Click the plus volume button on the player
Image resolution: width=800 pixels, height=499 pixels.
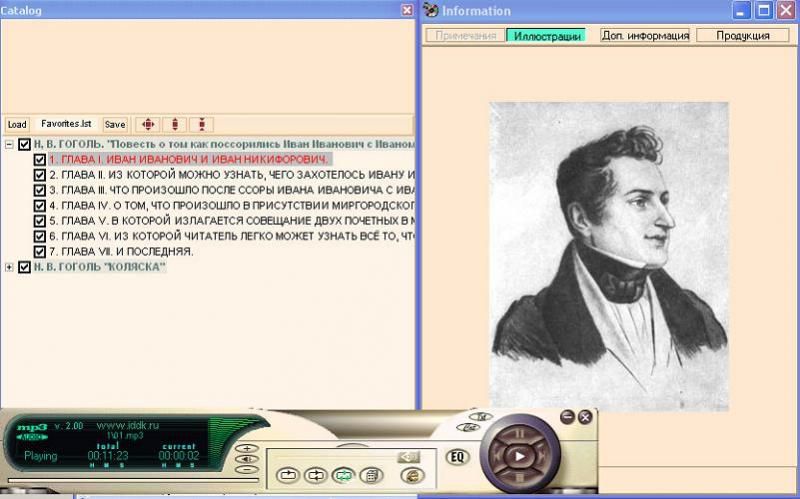pyautogui.click(x=247, y=449)
